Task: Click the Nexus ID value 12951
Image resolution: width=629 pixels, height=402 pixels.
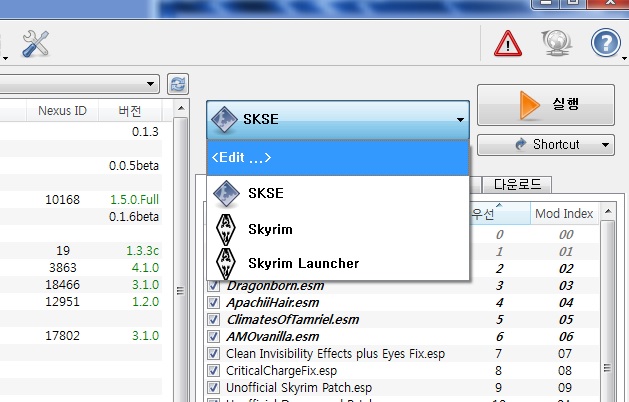Action: tap(62, 302)
